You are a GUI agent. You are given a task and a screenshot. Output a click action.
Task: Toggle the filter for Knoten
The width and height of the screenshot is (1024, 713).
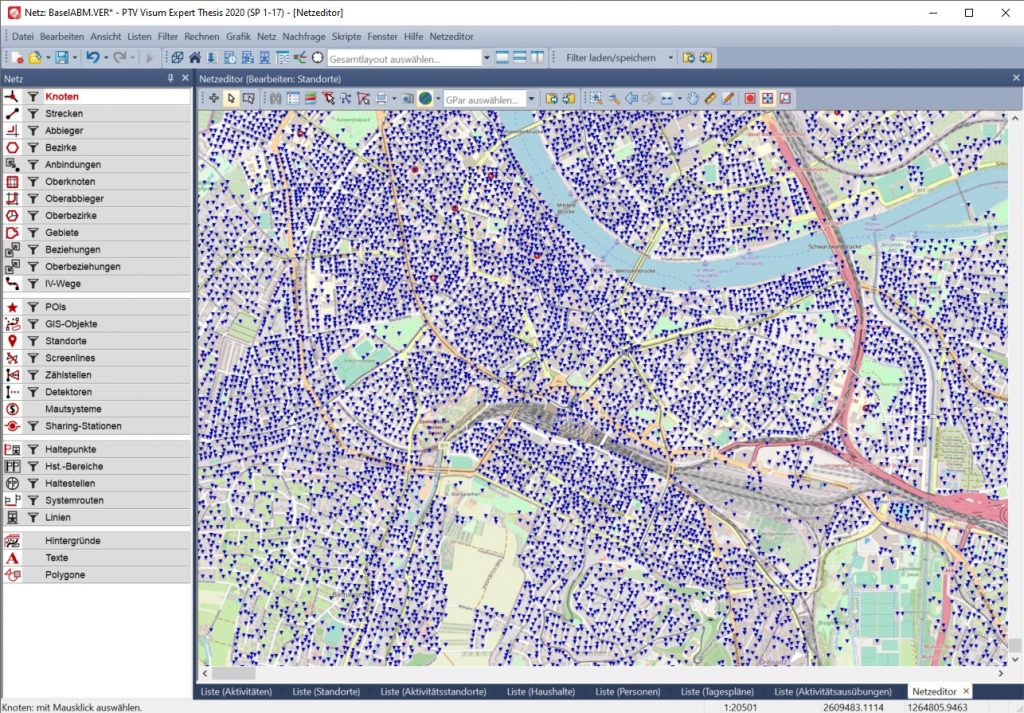click(33, 97)
